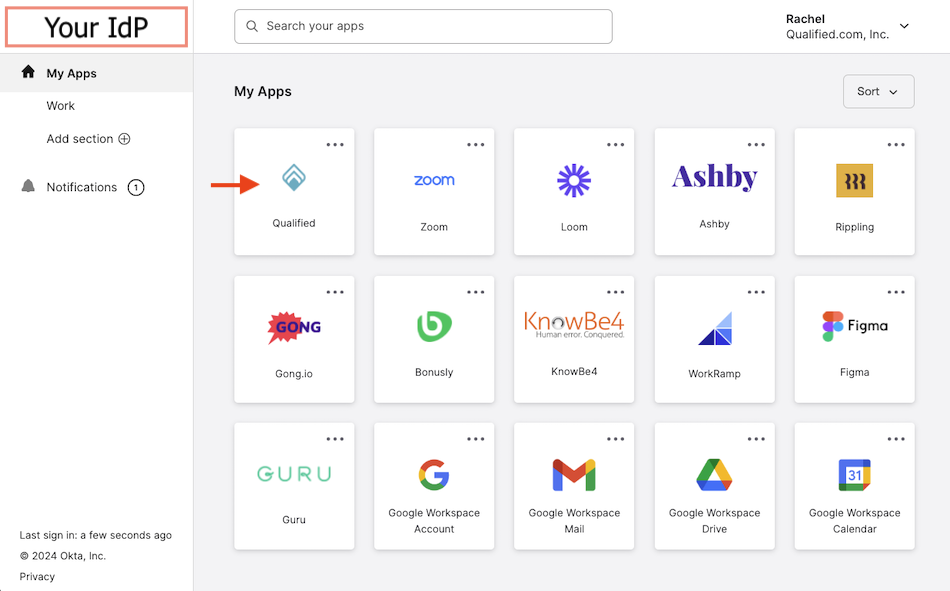This screenshot has width=950, height=591.
Task: Click the Gong.io app name label
Action: tap(294, 374)
